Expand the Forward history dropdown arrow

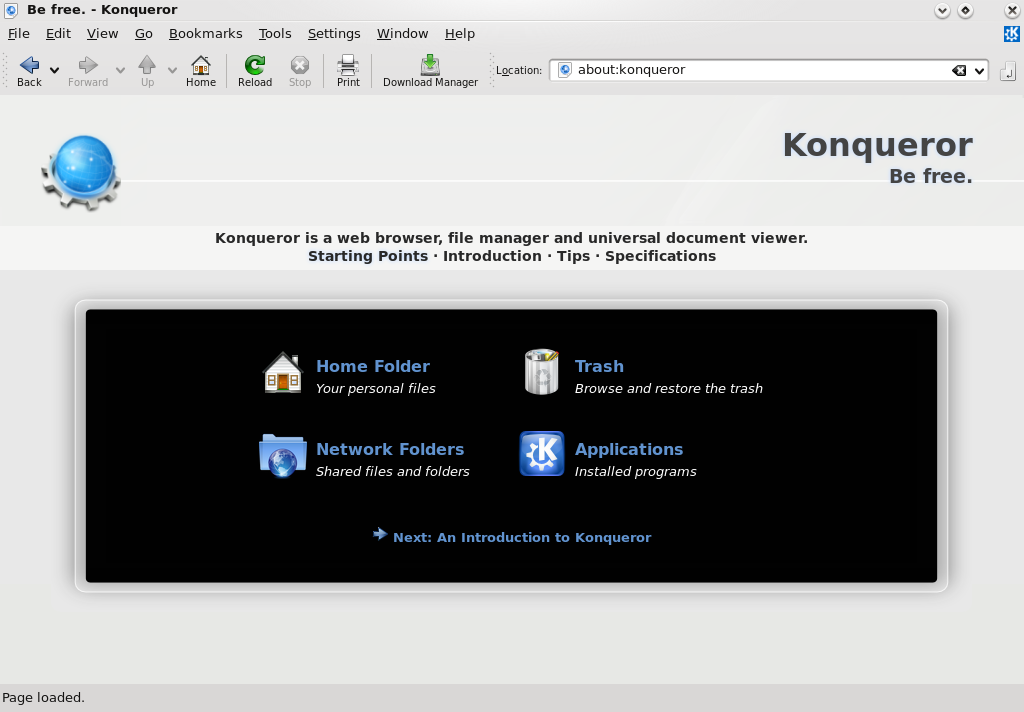120,70
